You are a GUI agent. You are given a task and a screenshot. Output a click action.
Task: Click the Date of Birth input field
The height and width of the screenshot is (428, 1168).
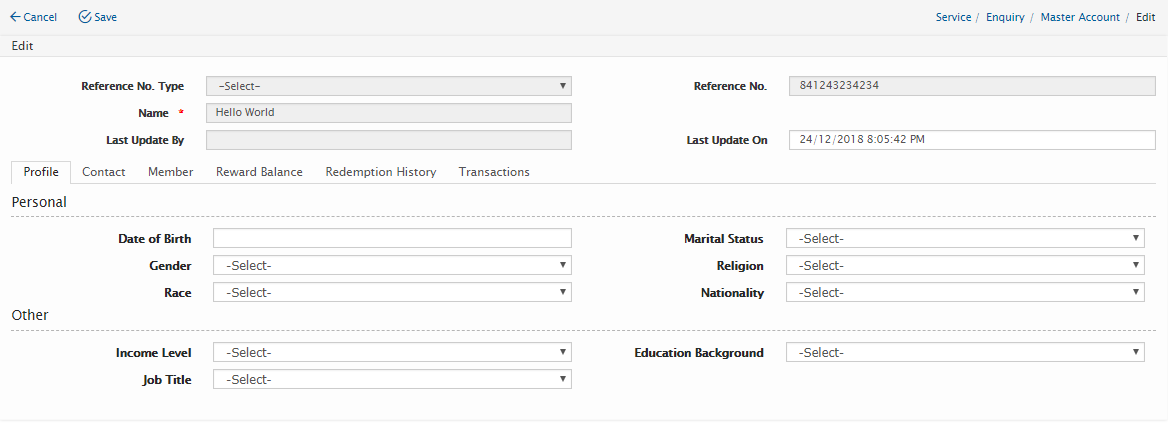pyautogui.click(x=392, y=238)
